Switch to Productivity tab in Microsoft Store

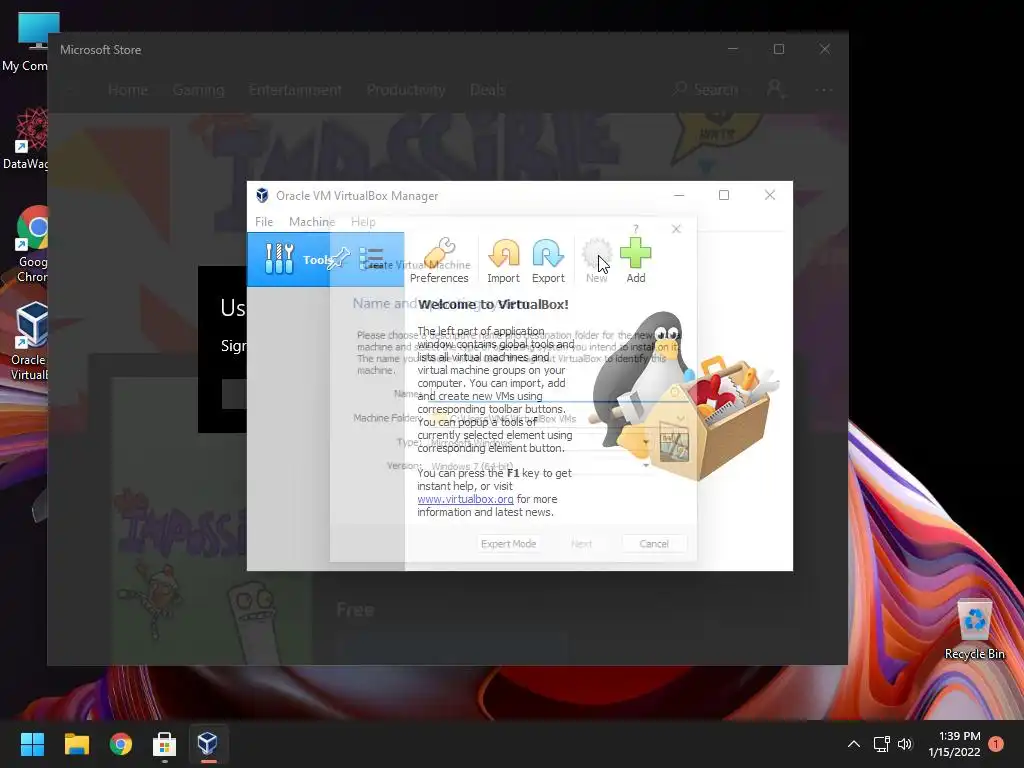(406, 89)
